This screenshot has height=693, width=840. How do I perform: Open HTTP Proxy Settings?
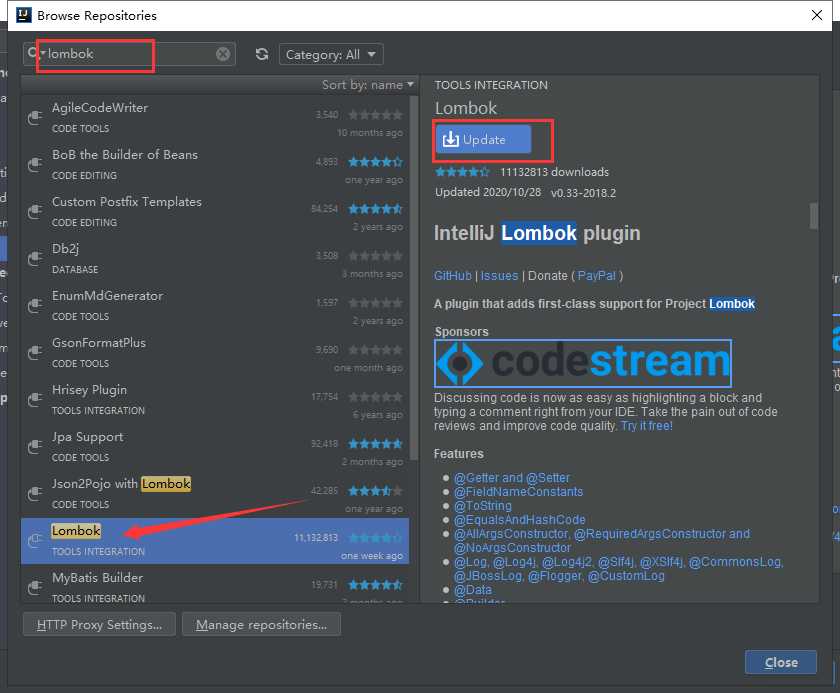point(99,624)
